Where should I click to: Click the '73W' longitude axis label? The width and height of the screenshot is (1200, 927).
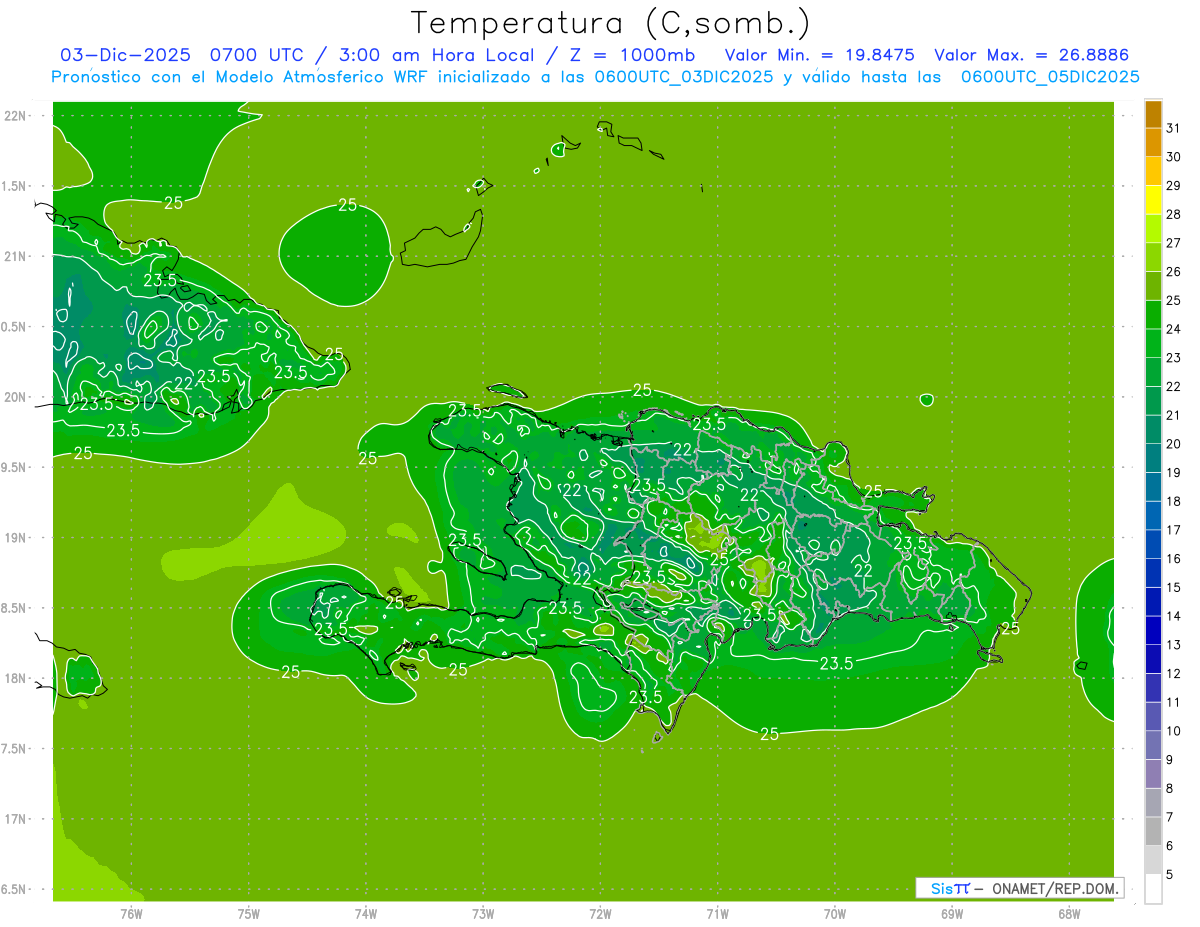click(x=483, y=913)
